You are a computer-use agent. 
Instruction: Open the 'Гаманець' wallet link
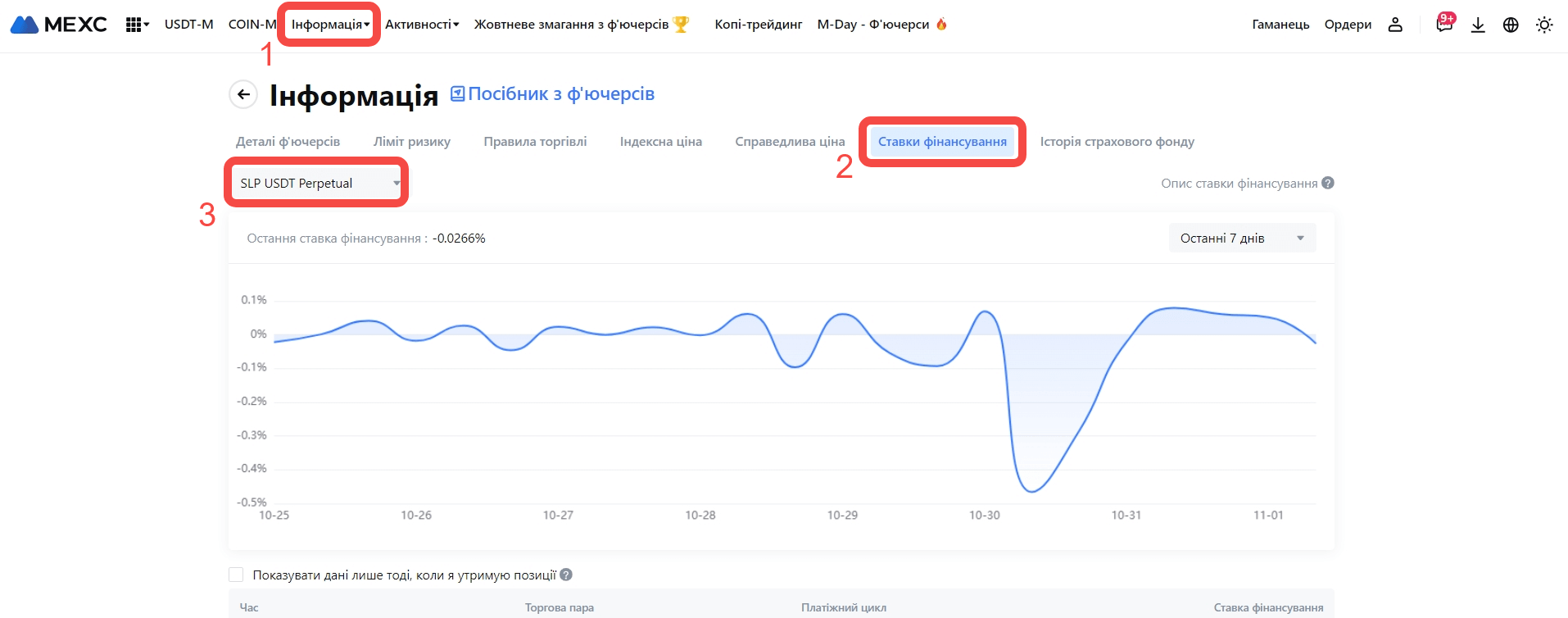1280,25
